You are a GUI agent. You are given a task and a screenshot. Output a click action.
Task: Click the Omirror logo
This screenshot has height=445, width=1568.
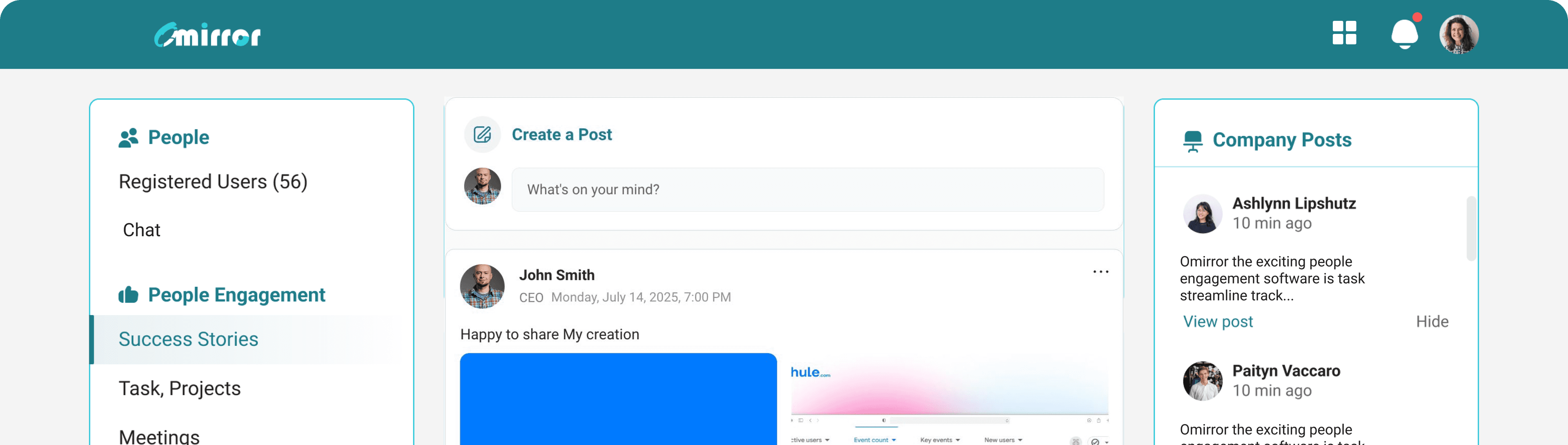pos(207,35)
